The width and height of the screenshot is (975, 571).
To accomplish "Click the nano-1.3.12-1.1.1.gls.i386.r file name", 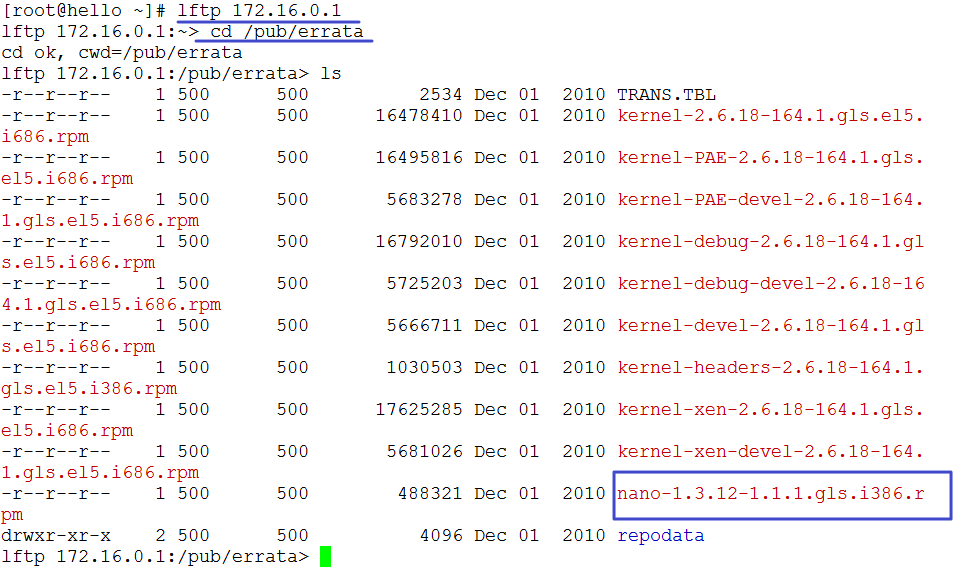I will (770, 494).
